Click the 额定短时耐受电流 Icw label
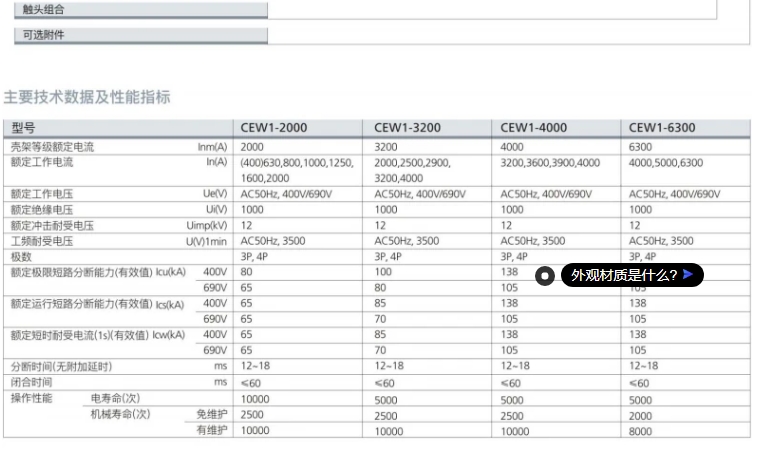The image size is (758, 452). pos(98,335)
